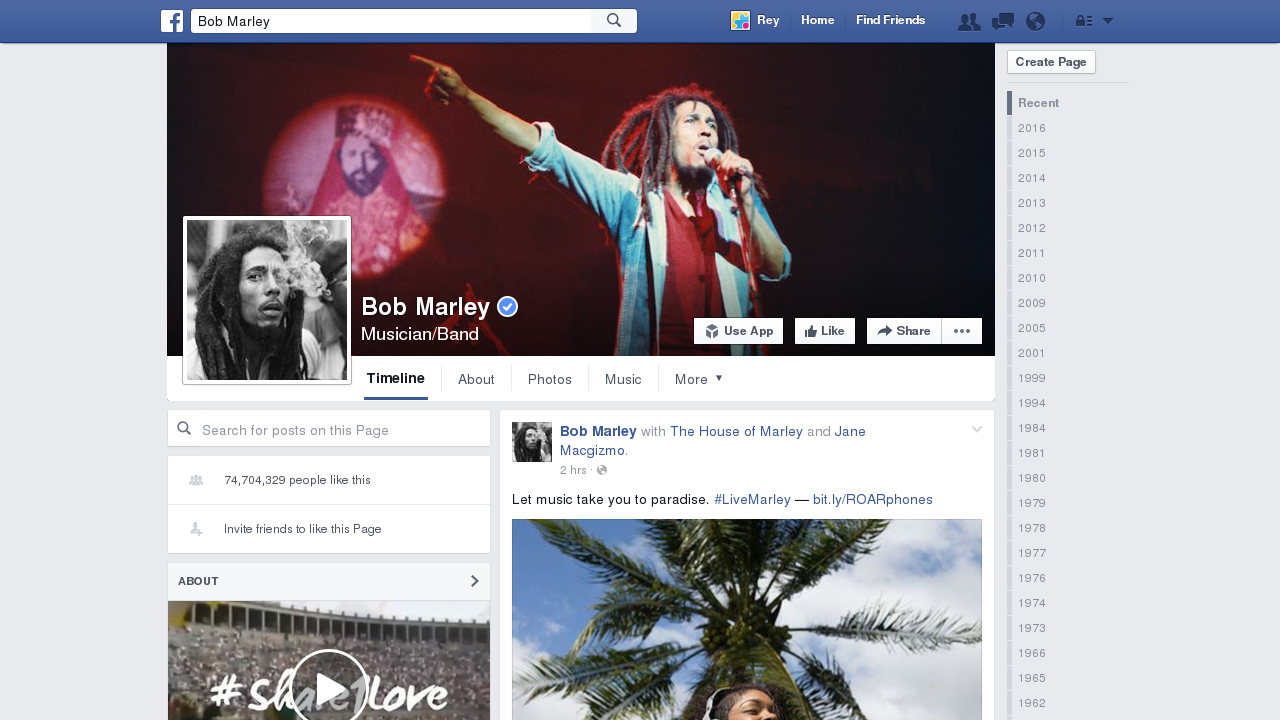The width and height of the screenshot is (1280, 720).
Task: Open the Music tab
Action: point(623,379)
